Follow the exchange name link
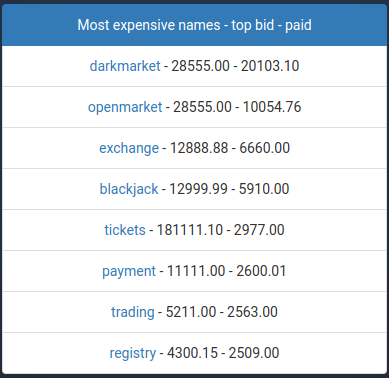The width and height of the screenshot is (389, 378). point(129,148)
